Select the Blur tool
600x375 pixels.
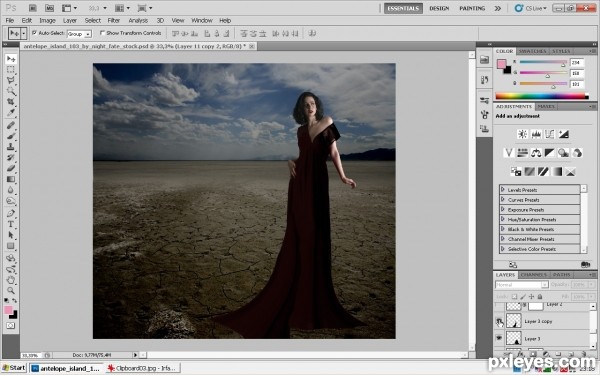coord(11,190)
